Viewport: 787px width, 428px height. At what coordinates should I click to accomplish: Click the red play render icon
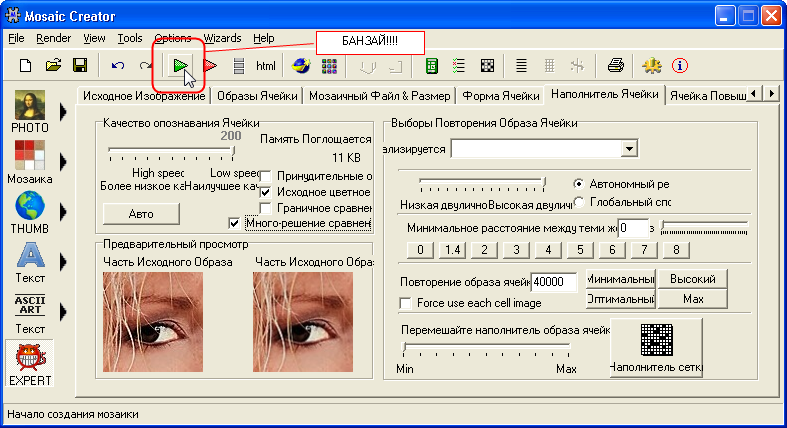(x=210, y=66)
